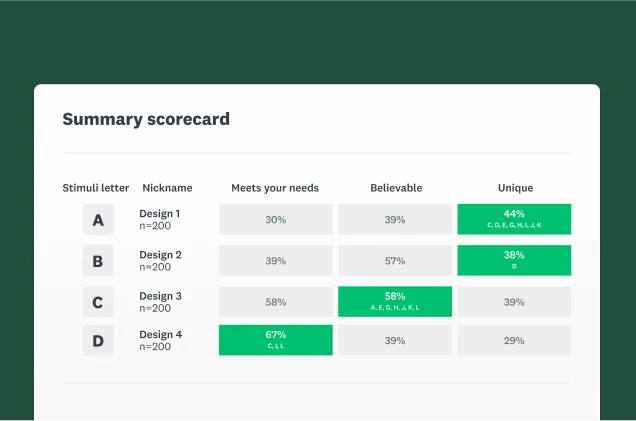This screenshot has width=636, height=421.
Task: Select the Stimuli letter column header
Action: [x=96, y=188]
